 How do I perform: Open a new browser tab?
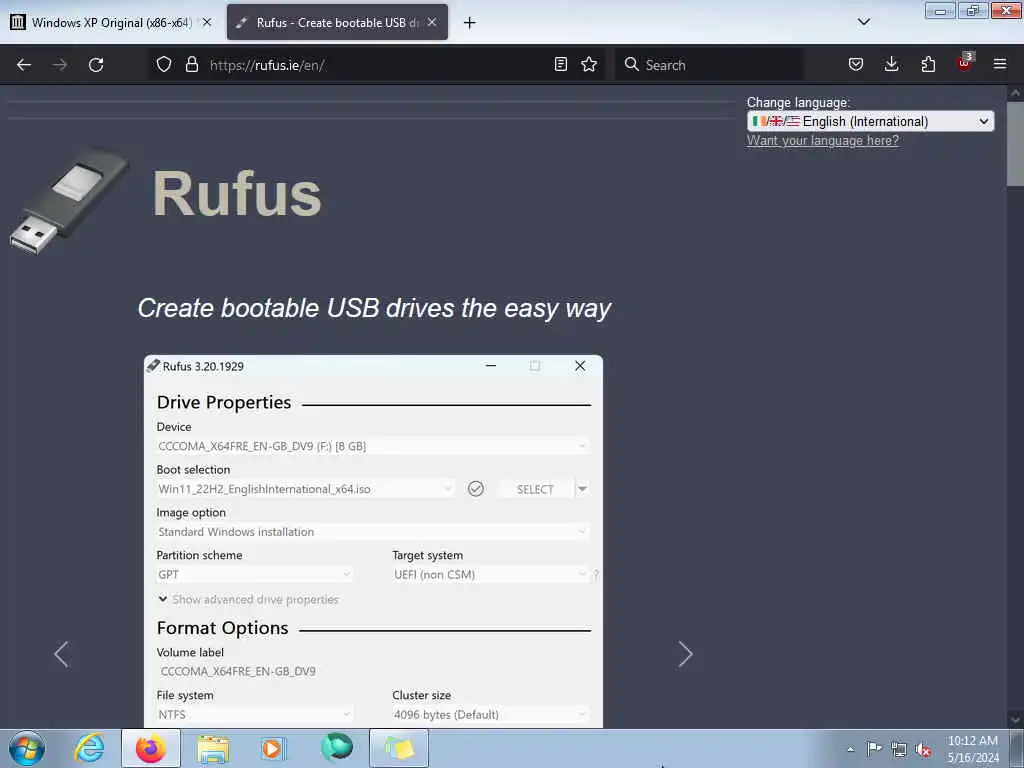(470, 23)
